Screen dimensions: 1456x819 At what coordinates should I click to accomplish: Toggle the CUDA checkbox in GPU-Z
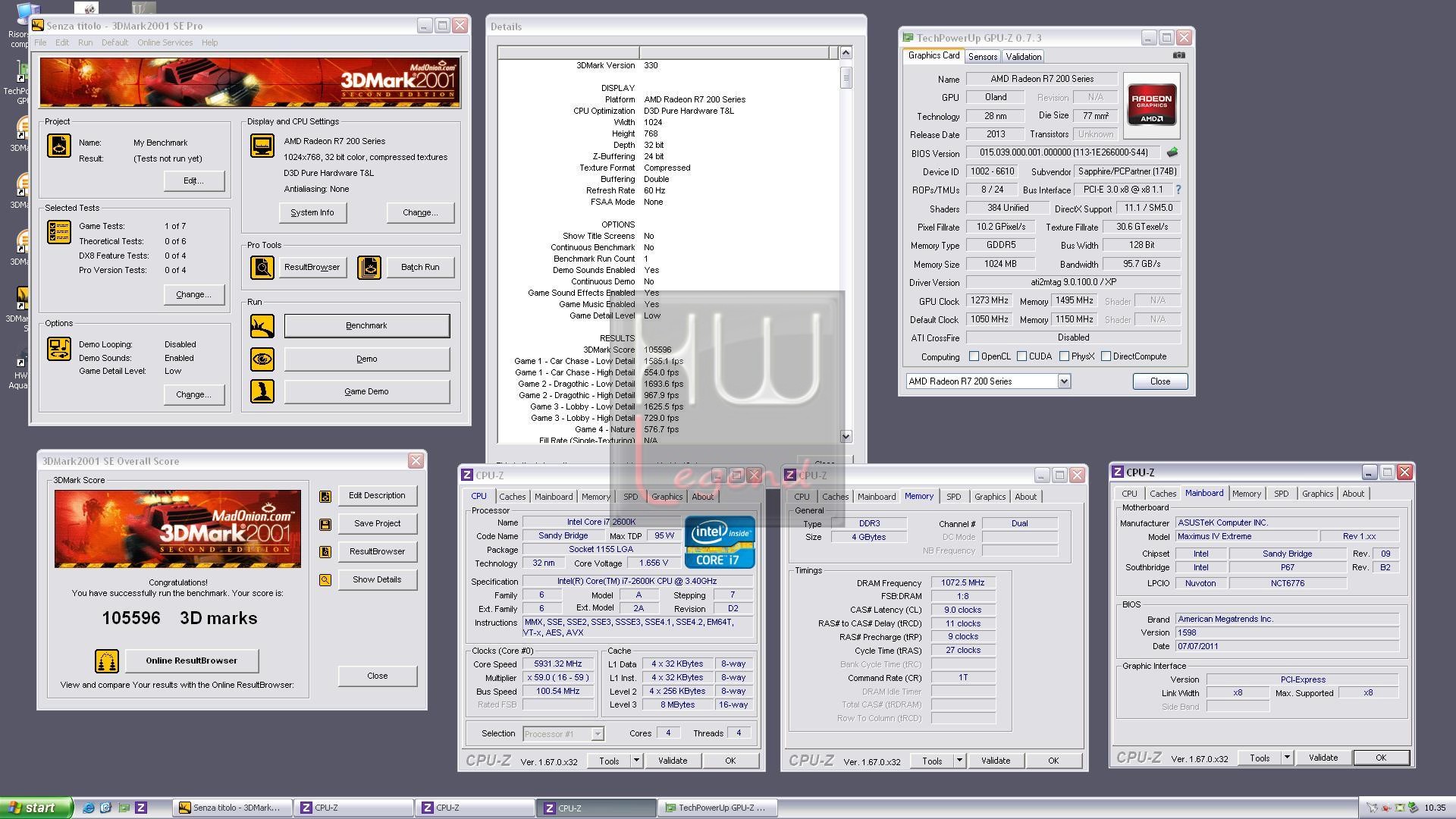coord(1021,356)
